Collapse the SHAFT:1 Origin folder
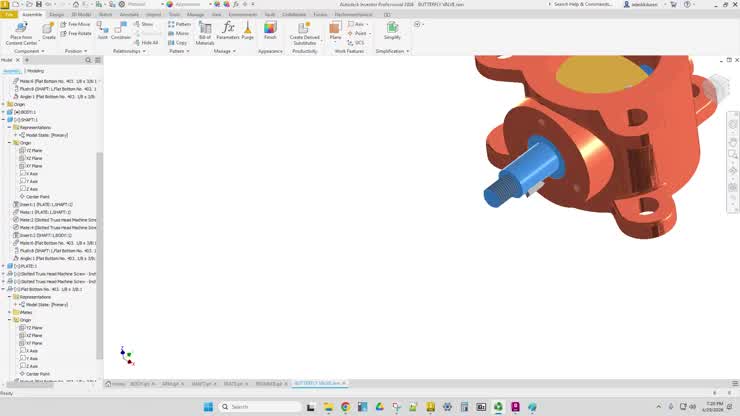Screen dimensions: 740x416 click(9, 143)
